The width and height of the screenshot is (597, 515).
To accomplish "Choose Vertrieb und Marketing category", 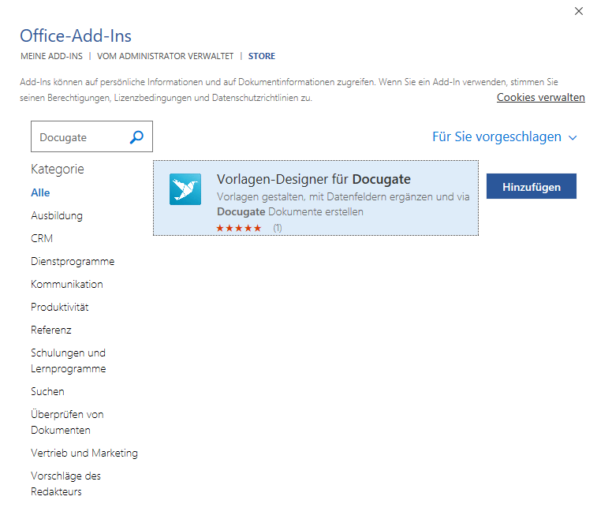I will pyautogui.click(x=84, y=453).
